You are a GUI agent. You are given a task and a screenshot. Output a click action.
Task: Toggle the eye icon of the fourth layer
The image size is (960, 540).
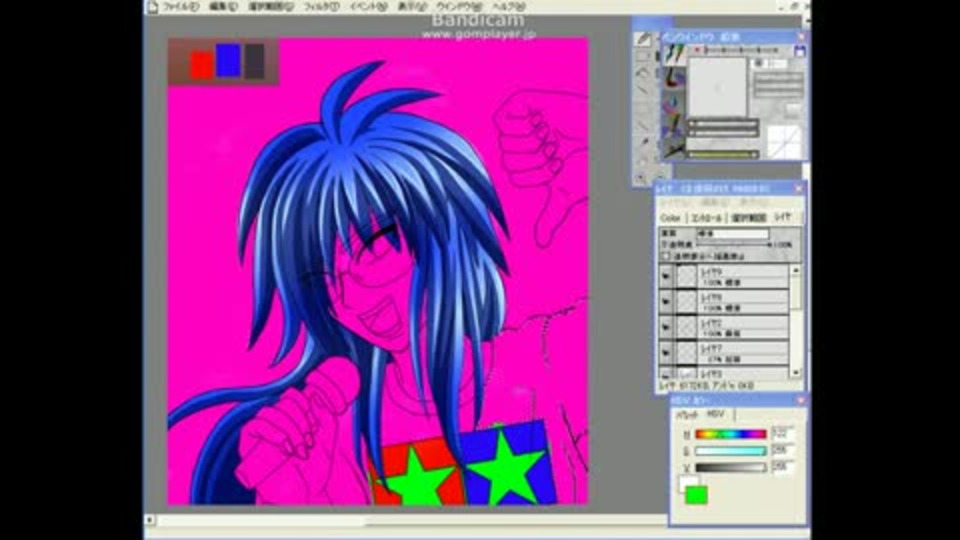[x=666, y=353]
